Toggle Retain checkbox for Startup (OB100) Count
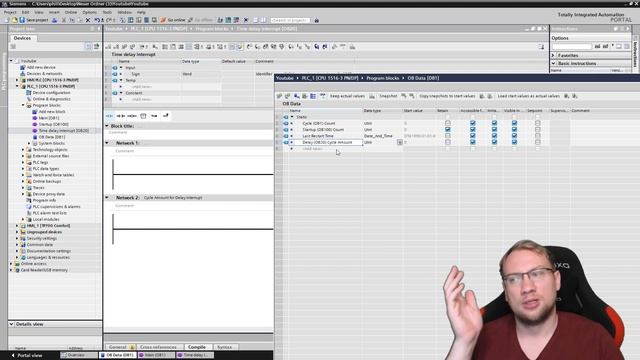Viewport: 640px width, 360px height. point(448,129)
